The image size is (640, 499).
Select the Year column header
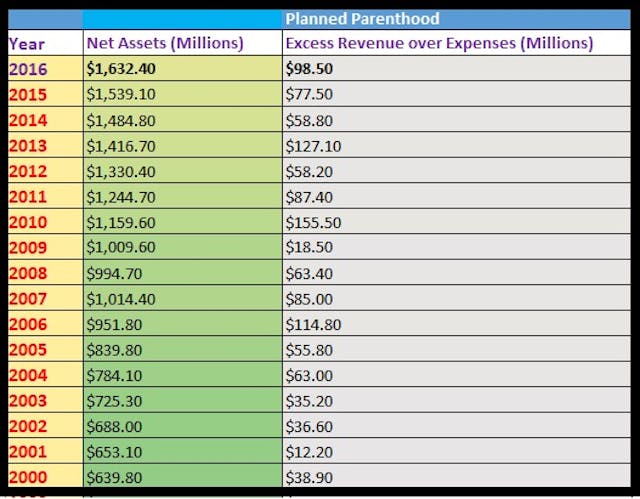(x=27, y=43)
